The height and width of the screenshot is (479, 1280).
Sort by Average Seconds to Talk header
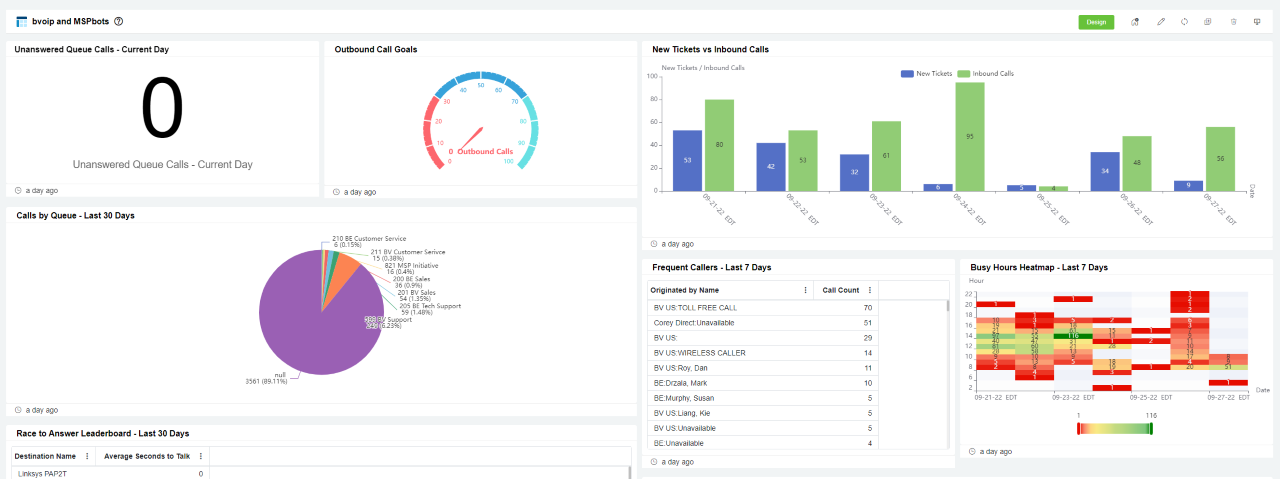[x=147, y=456]
